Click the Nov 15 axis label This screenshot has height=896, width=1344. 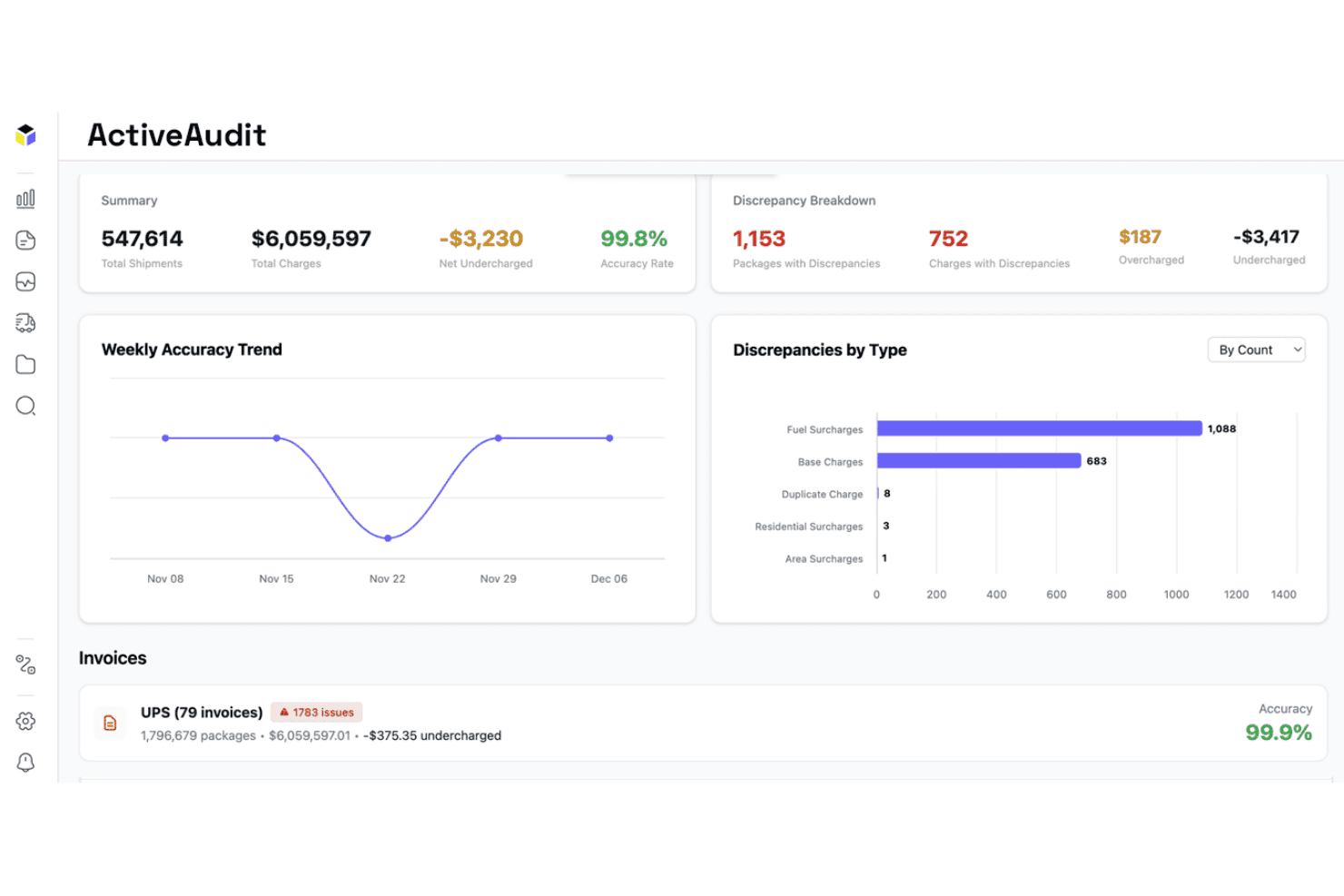[276, 579]
